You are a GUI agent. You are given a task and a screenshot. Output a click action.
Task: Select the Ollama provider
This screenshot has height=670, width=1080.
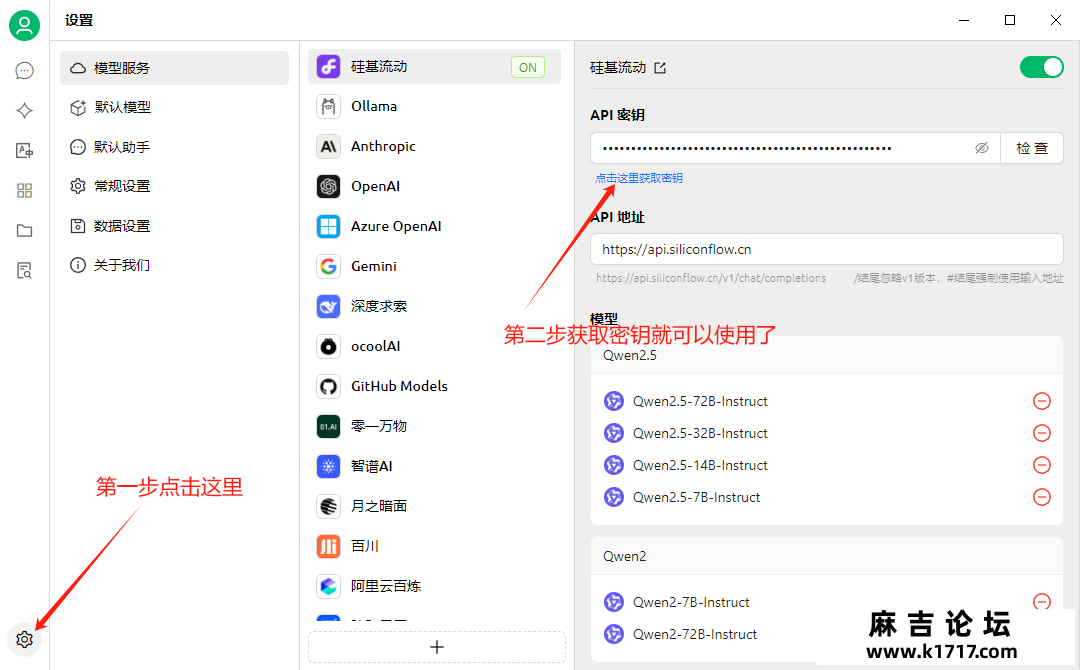[434, 106]
